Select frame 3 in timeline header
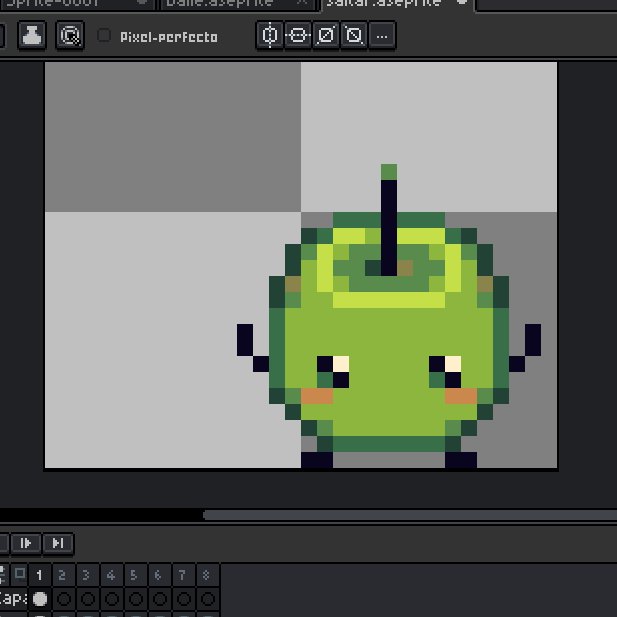Screen dimensions: 617x617 click(87, 575)
